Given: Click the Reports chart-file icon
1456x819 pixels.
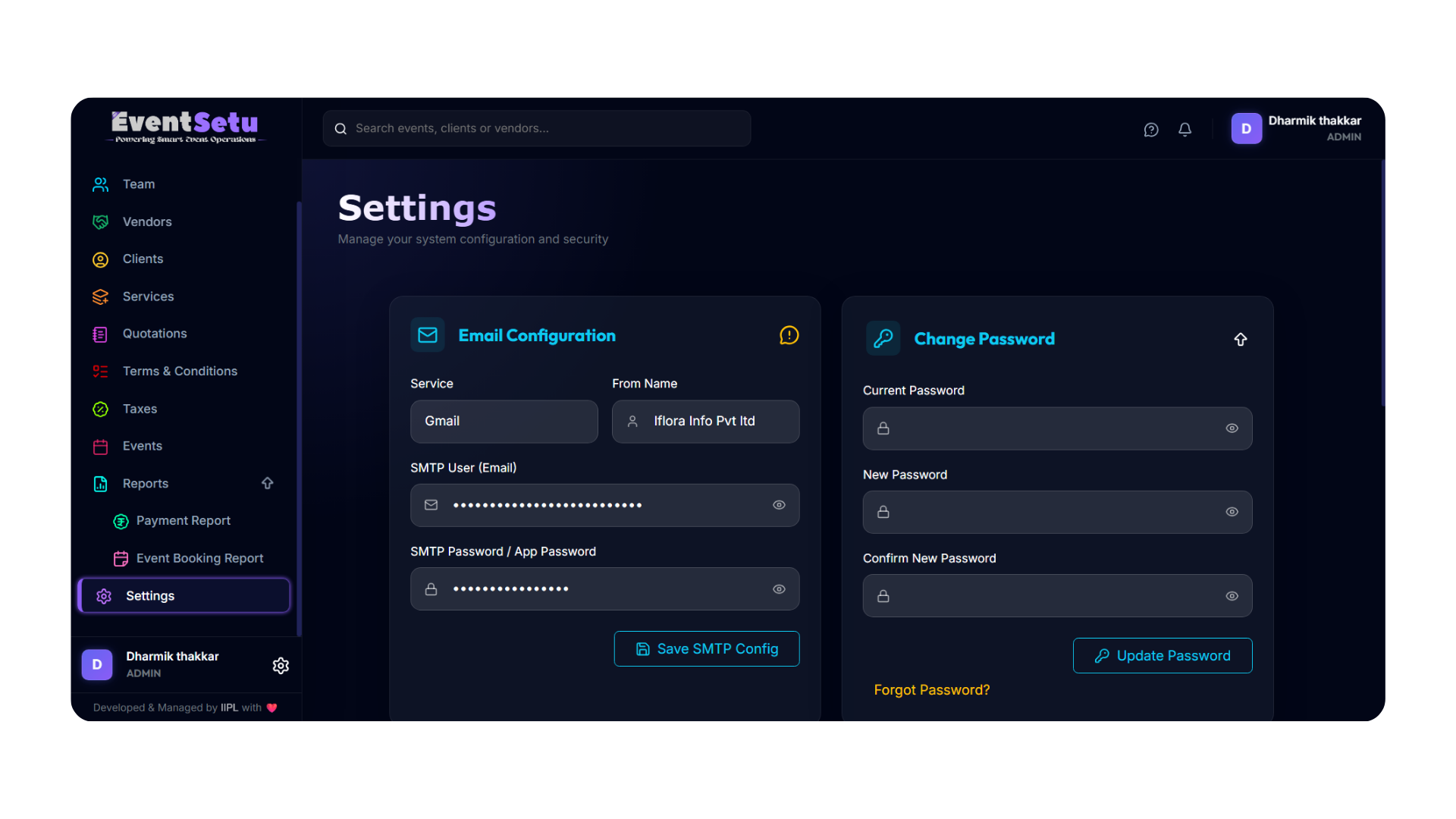Looking at the screenshot, I should [100, 484].
